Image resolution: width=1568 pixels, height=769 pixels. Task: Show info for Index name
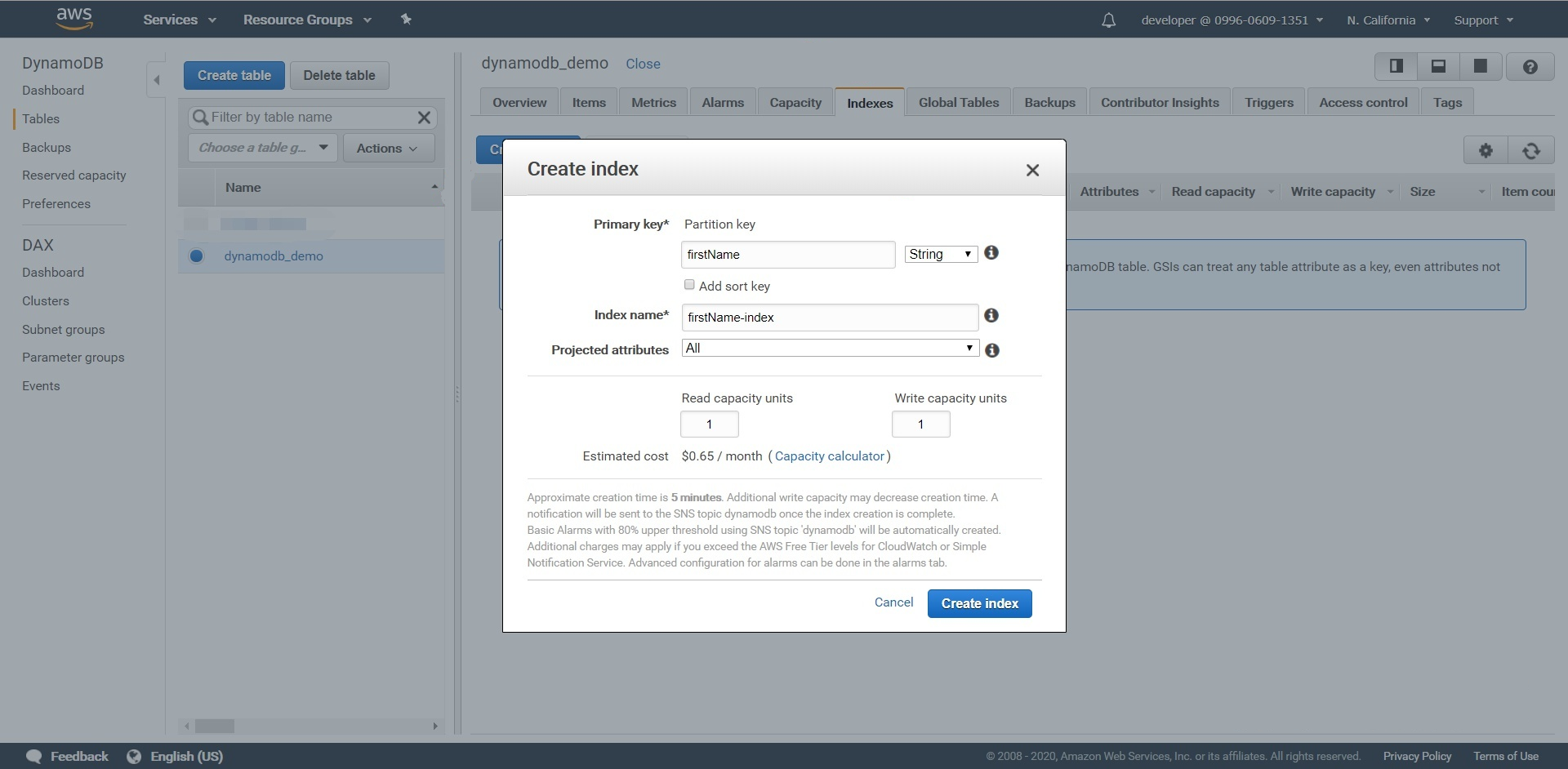[x=991, y=315]
